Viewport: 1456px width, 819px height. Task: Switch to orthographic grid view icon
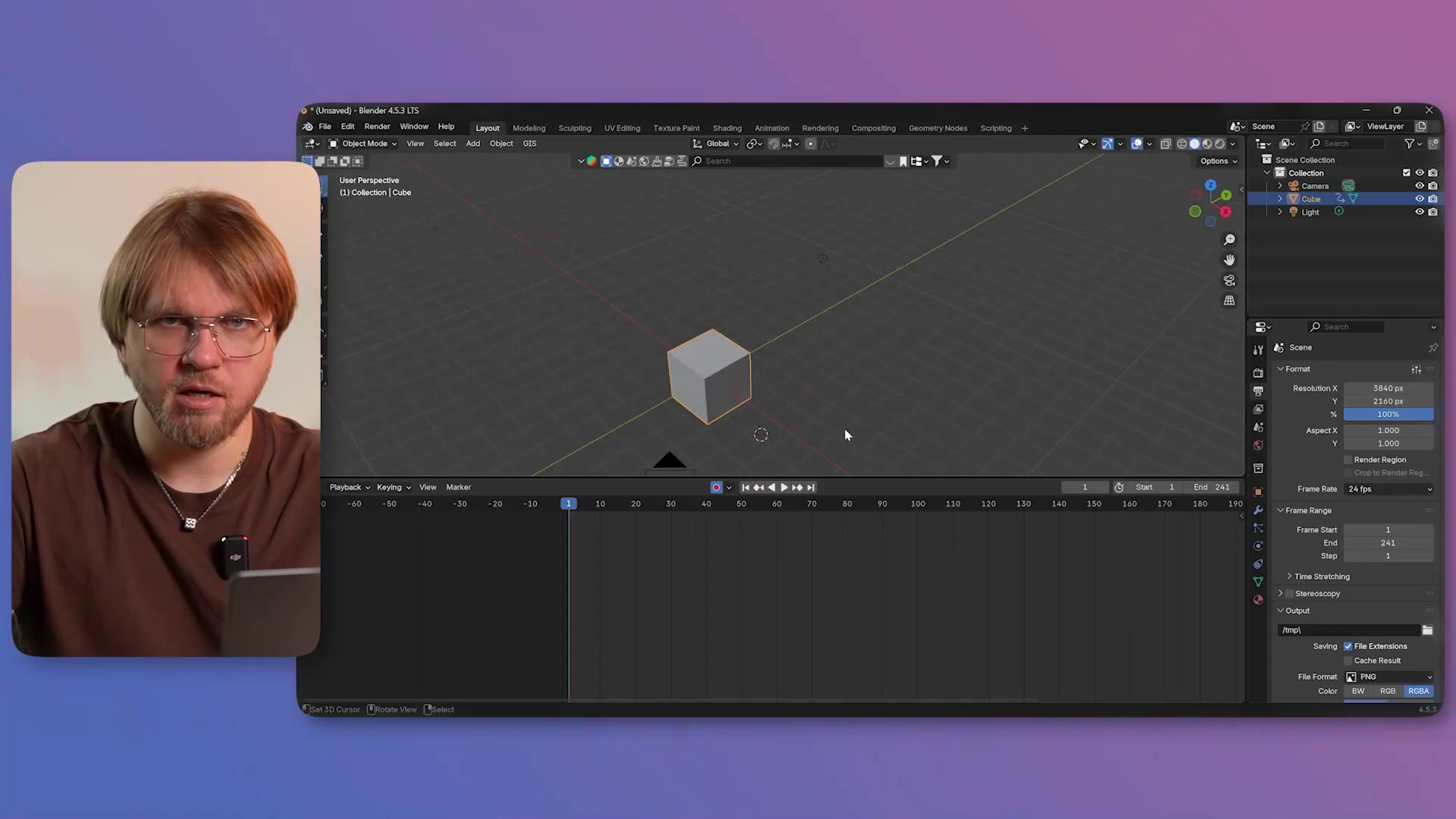1229,301
